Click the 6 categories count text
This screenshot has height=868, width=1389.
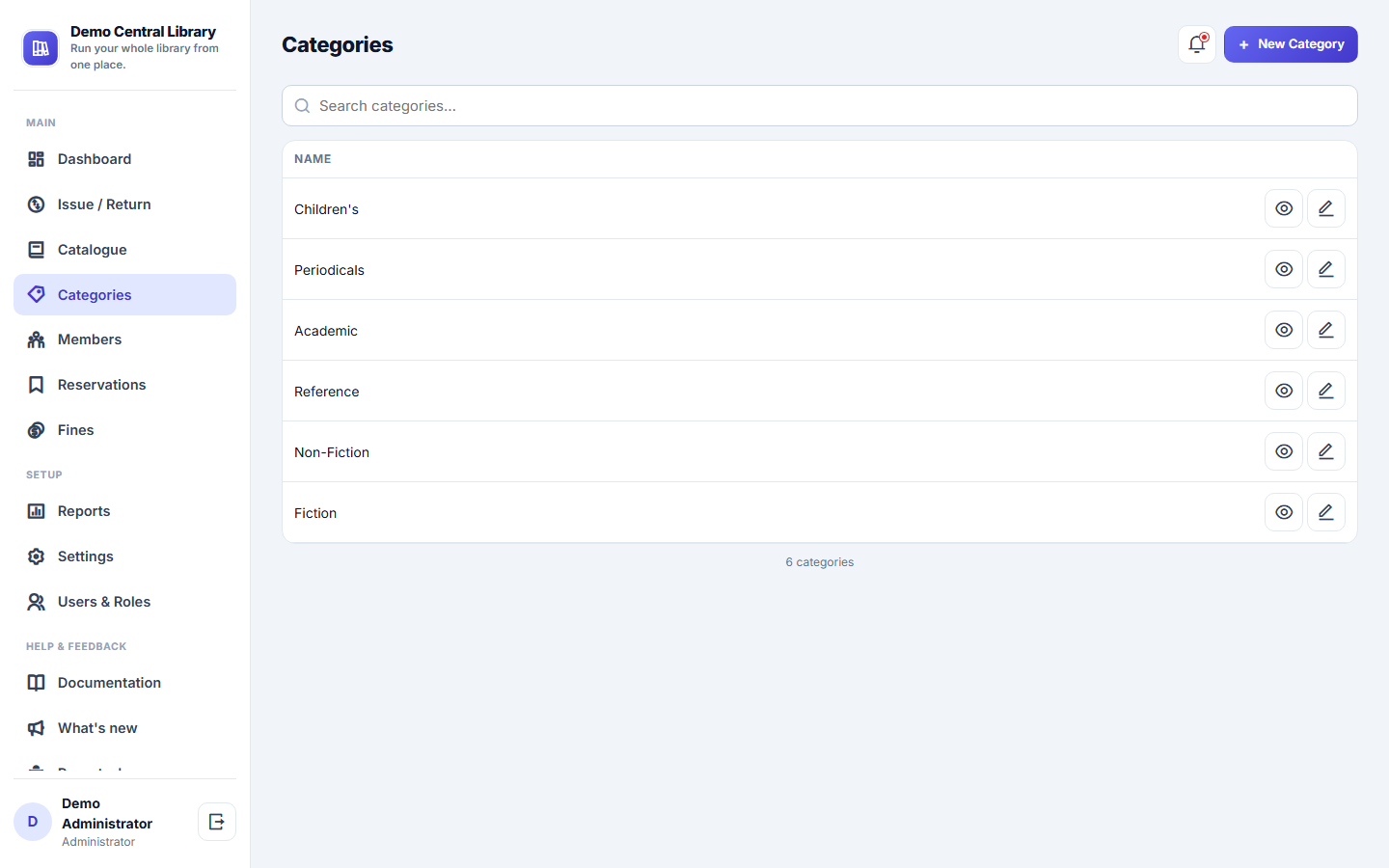820,562
